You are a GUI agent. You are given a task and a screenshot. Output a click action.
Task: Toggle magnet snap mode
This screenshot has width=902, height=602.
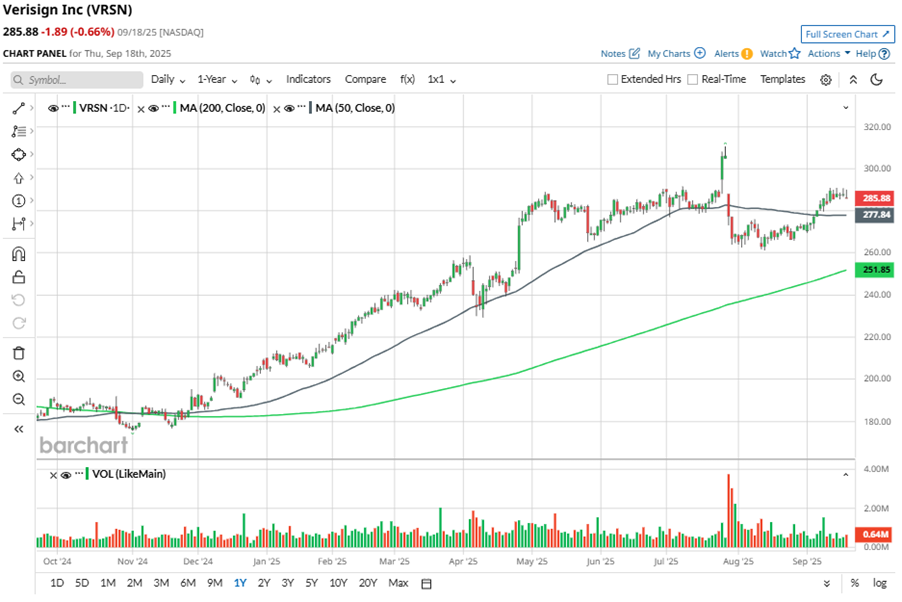[18, 254]
